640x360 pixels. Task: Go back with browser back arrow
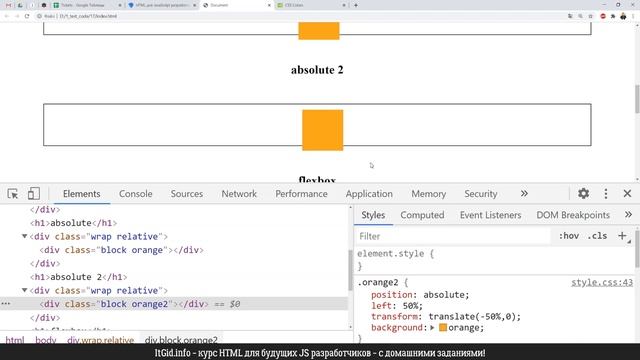[x=7, y=16]
